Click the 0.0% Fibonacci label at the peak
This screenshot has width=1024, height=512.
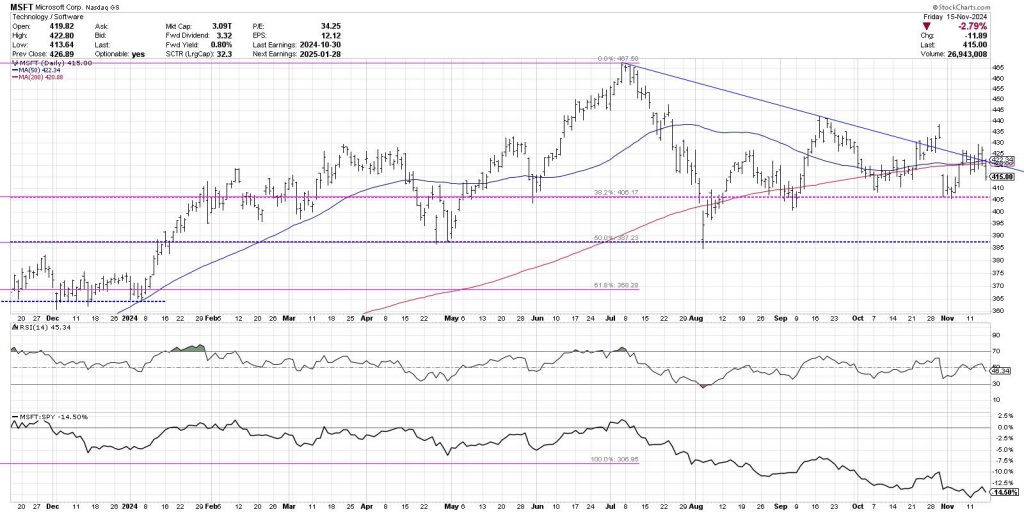pyautogui.click(x=618, y=59)
